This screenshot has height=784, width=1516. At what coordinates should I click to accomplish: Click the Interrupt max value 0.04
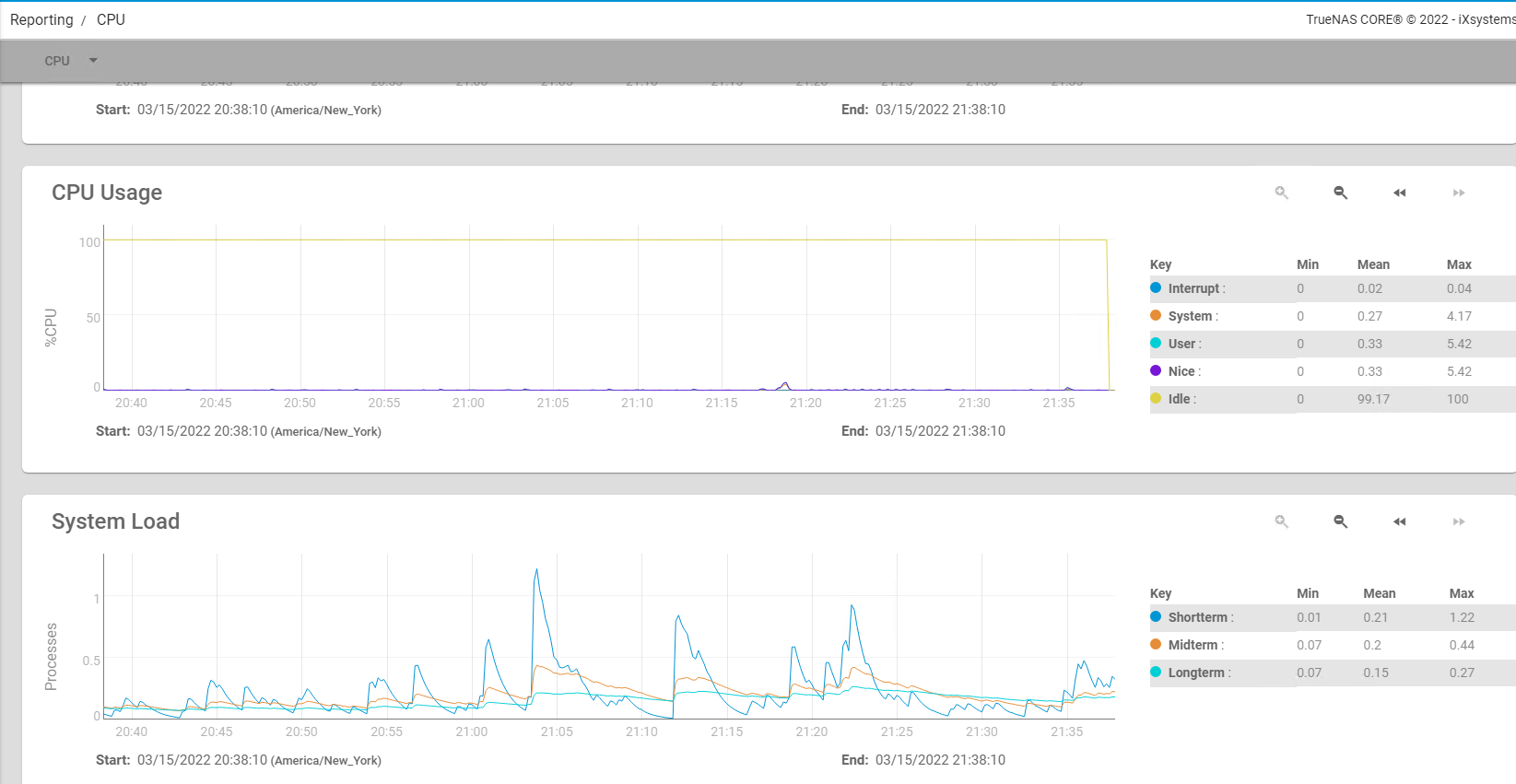(1459, 288)
